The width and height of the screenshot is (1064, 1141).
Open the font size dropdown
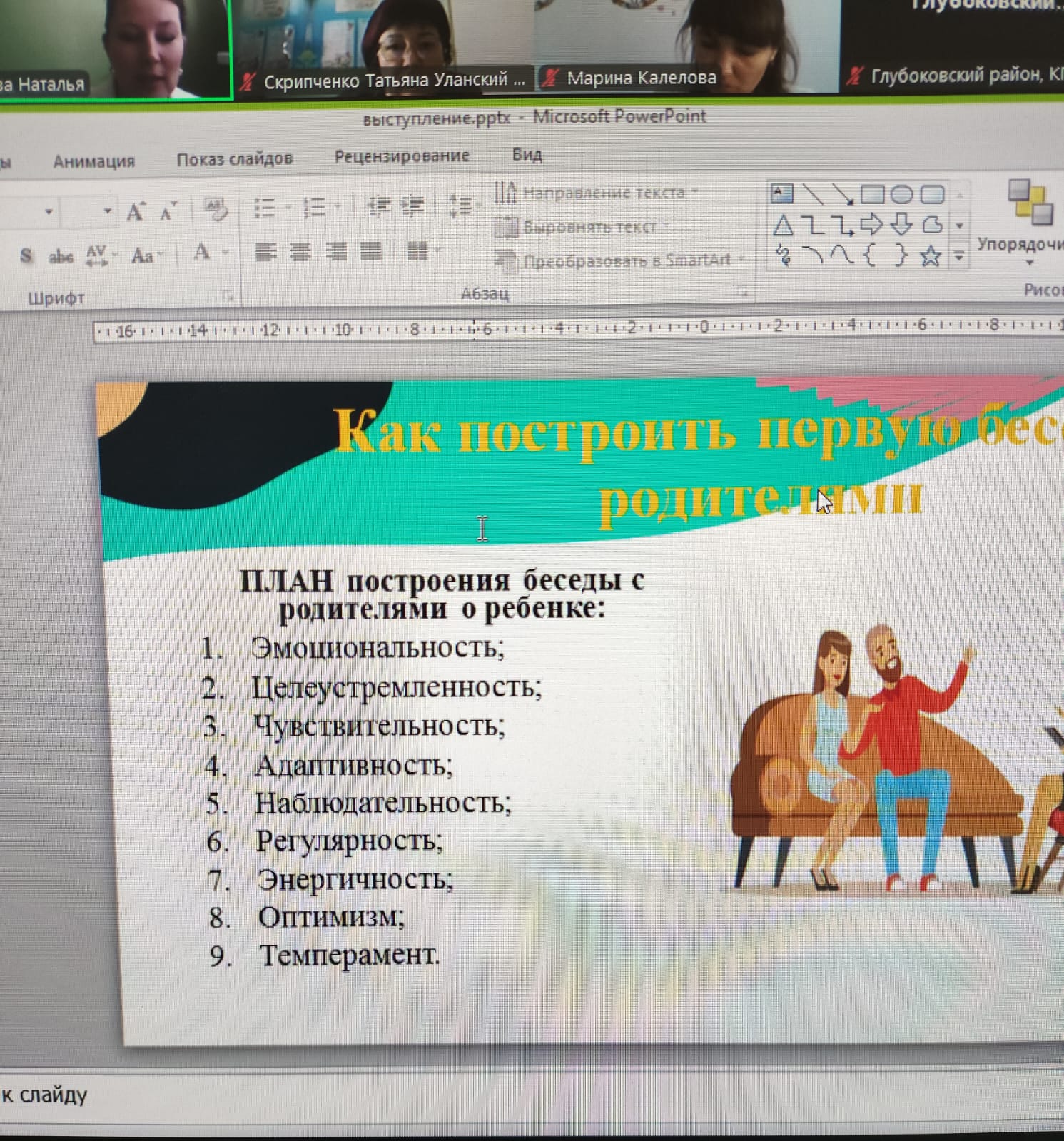pos(107,211)
